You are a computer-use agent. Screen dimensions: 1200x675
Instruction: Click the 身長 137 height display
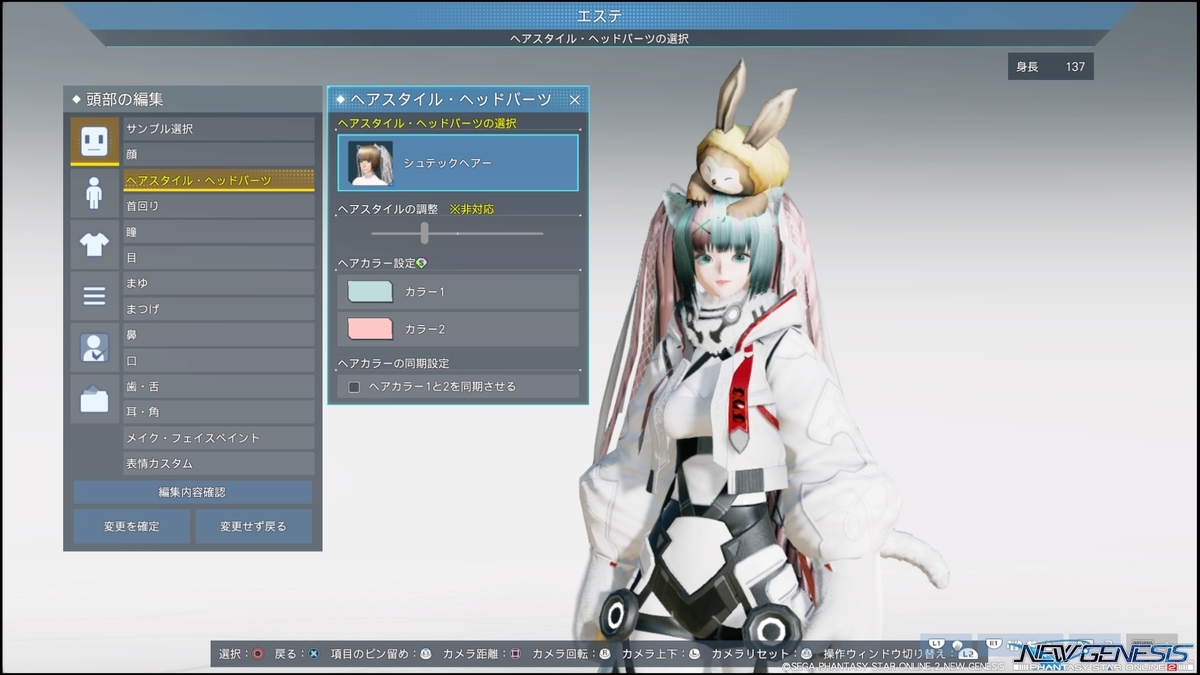[1050, 67]
